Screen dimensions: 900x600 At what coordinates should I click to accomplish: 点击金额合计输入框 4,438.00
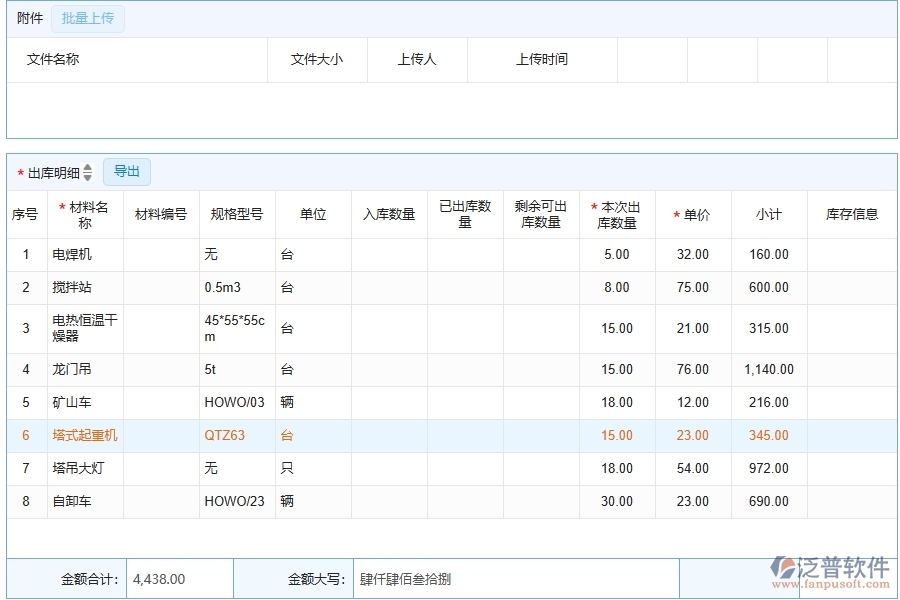pos(178,578)
